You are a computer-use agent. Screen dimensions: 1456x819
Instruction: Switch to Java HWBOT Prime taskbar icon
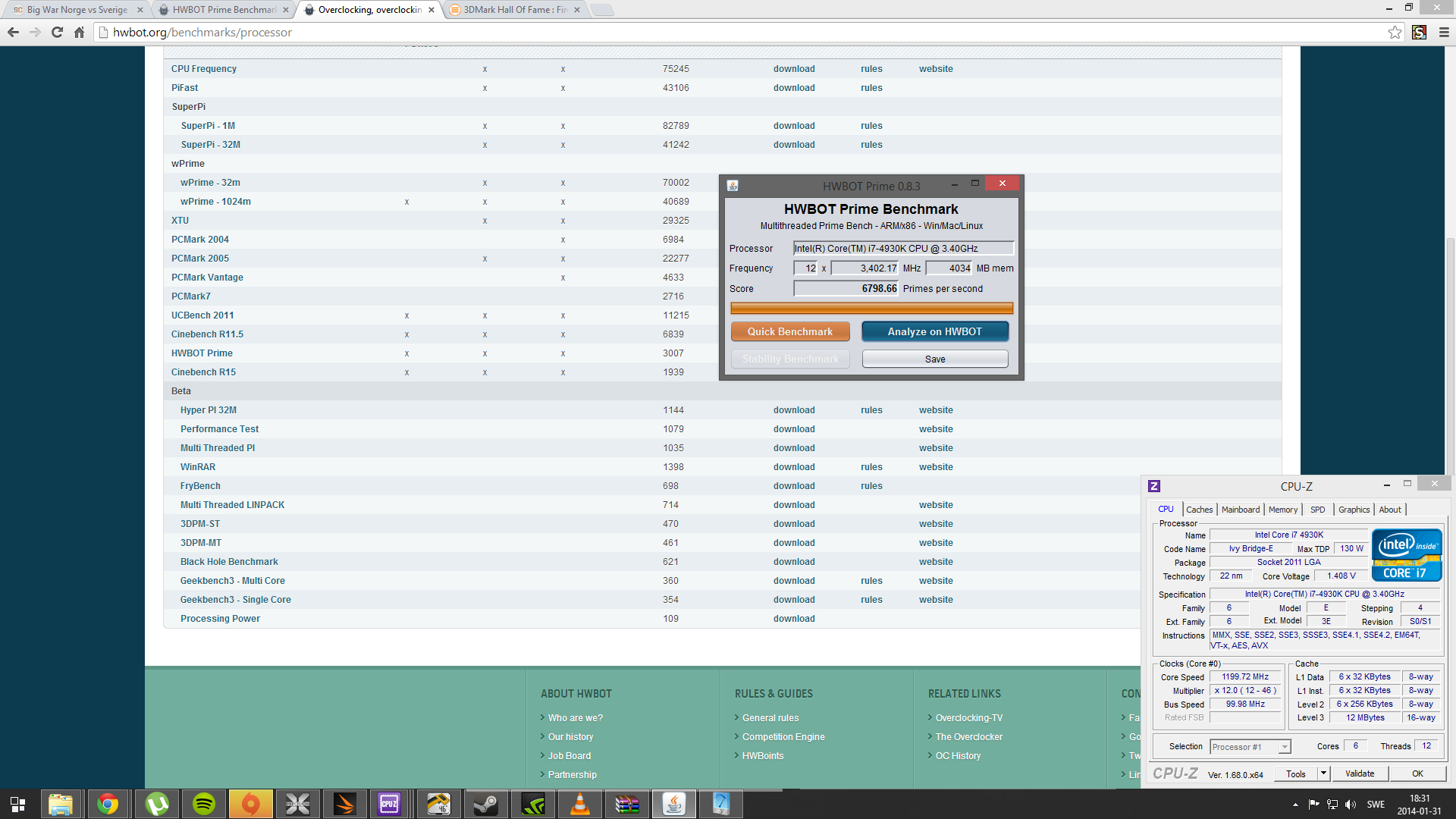coord(674,804)
